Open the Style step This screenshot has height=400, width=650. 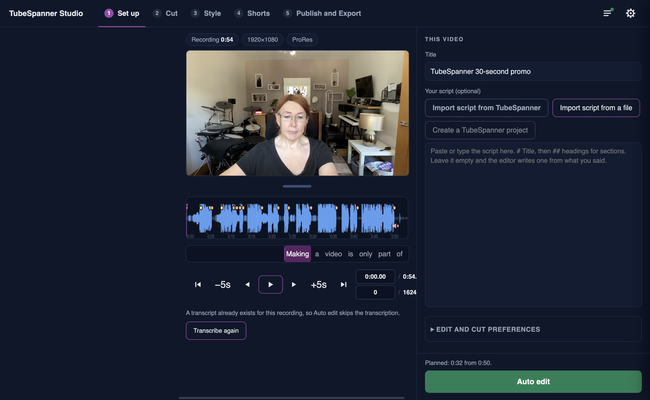click(x=206, y=13)
